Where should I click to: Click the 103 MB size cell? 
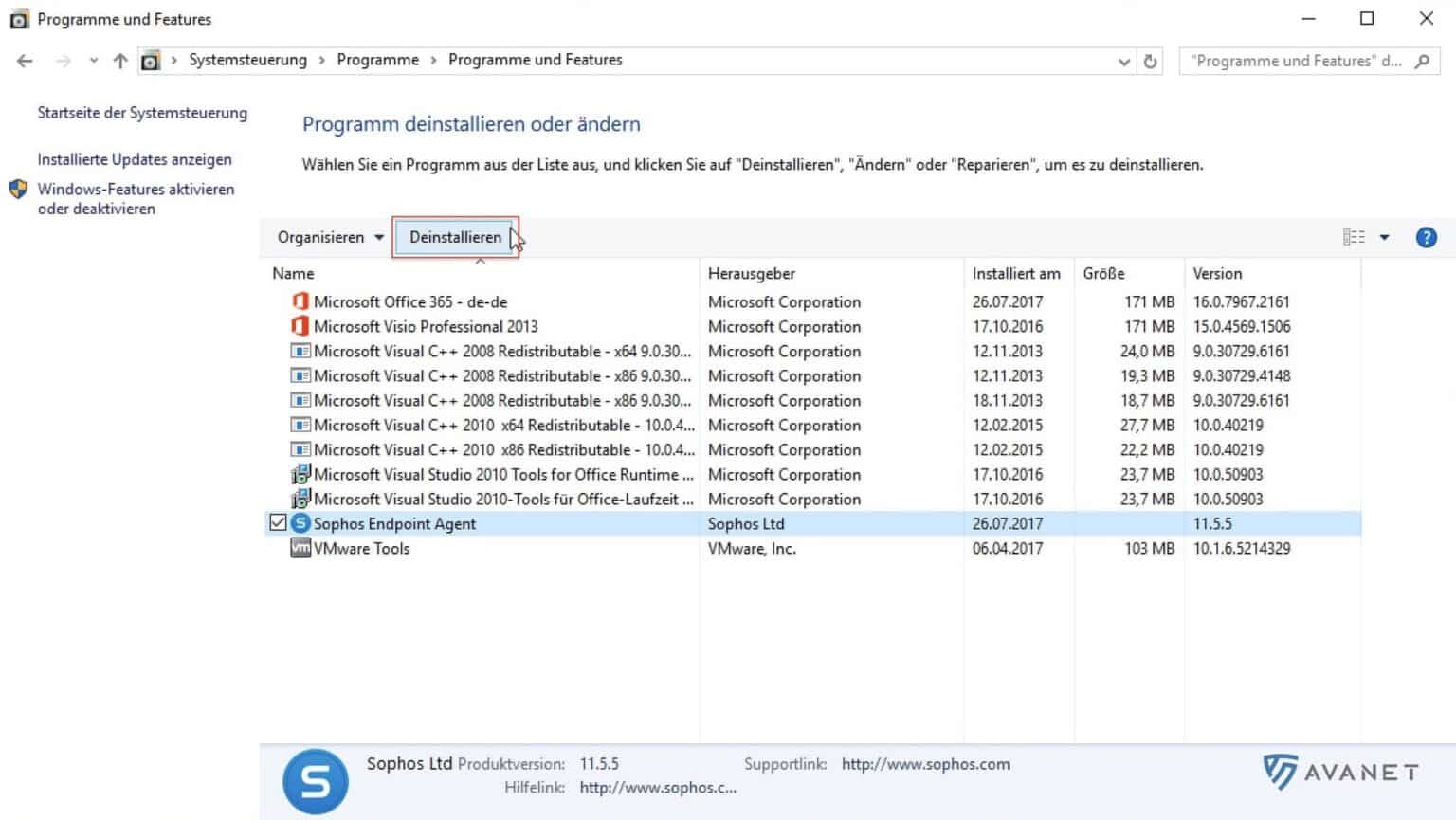coord(1149,548)
